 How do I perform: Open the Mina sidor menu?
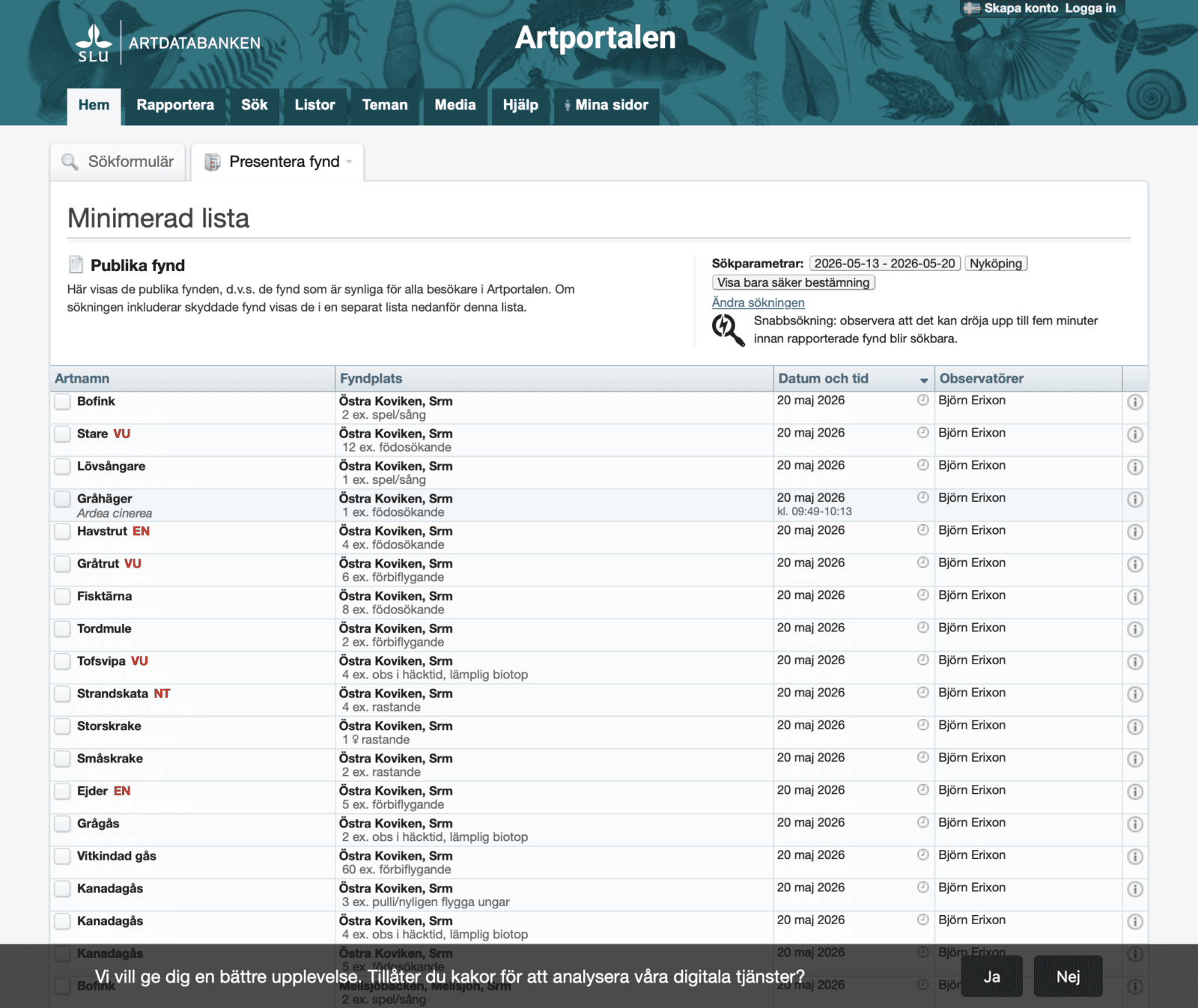[606, 106]
